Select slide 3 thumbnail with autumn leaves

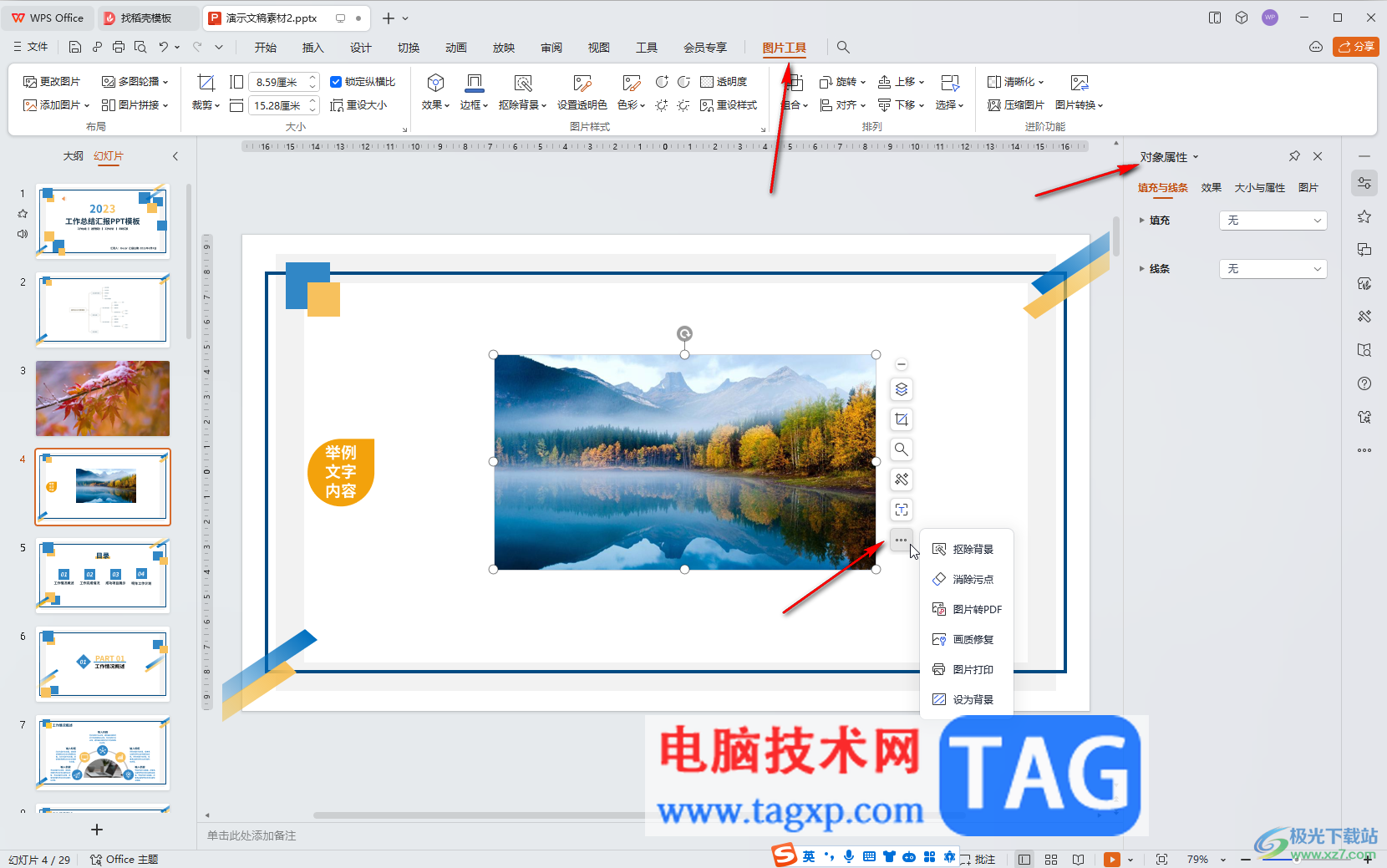[x=103, y=398]
